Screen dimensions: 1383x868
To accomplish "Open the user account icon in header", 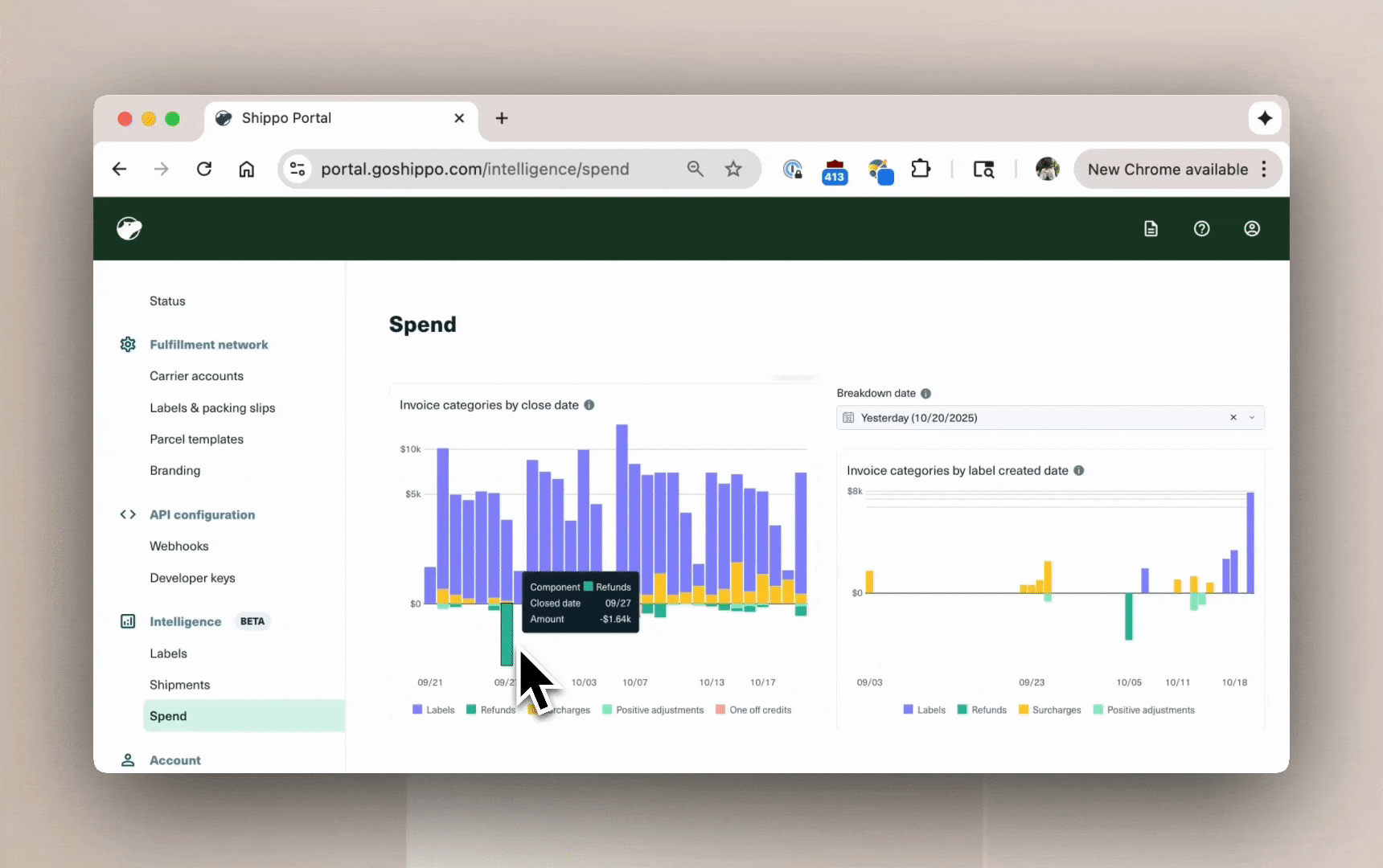I will (x=1252, y=229).
